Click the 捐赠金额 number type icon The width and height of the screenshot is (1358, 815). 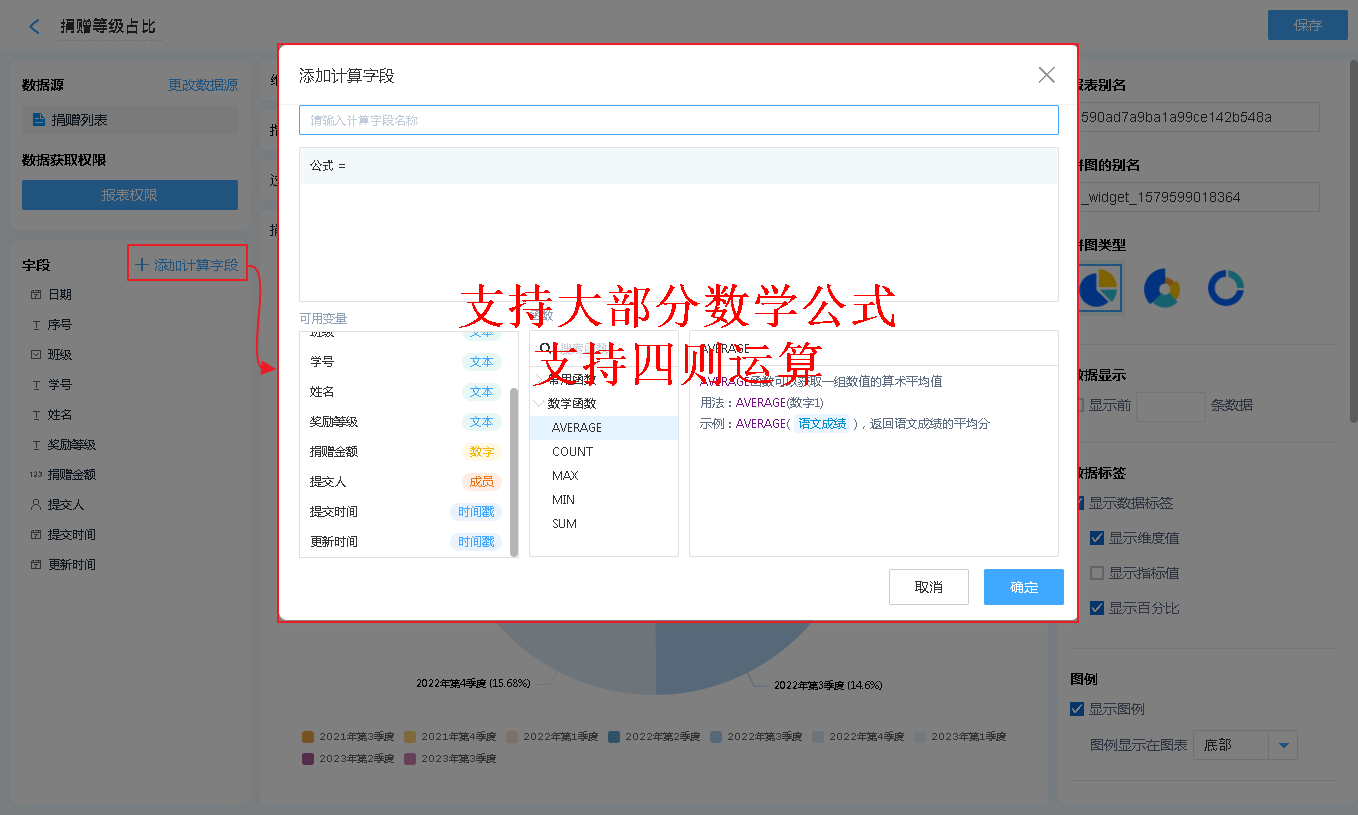pos(36,475)
